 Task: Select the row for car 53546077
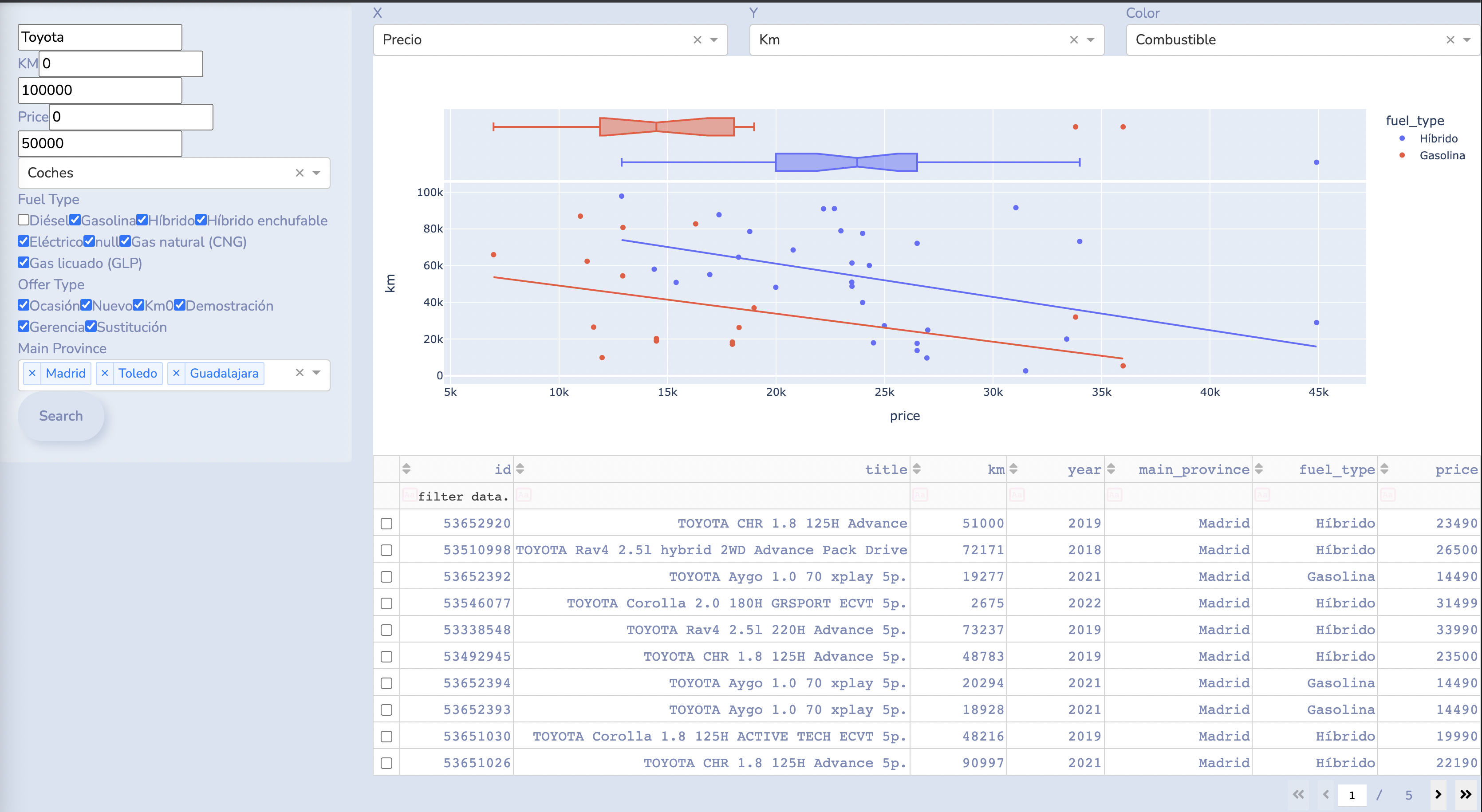(x=386, y=603)
